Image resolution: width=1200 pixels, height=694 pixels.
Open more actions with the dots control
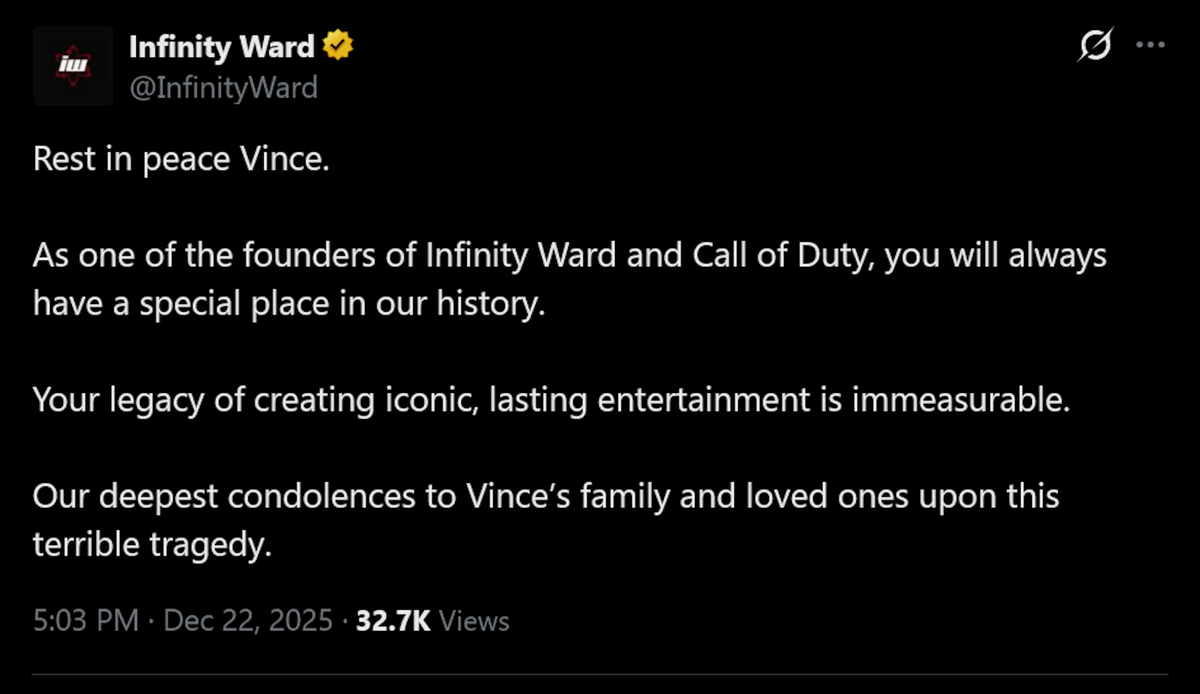1152,44
